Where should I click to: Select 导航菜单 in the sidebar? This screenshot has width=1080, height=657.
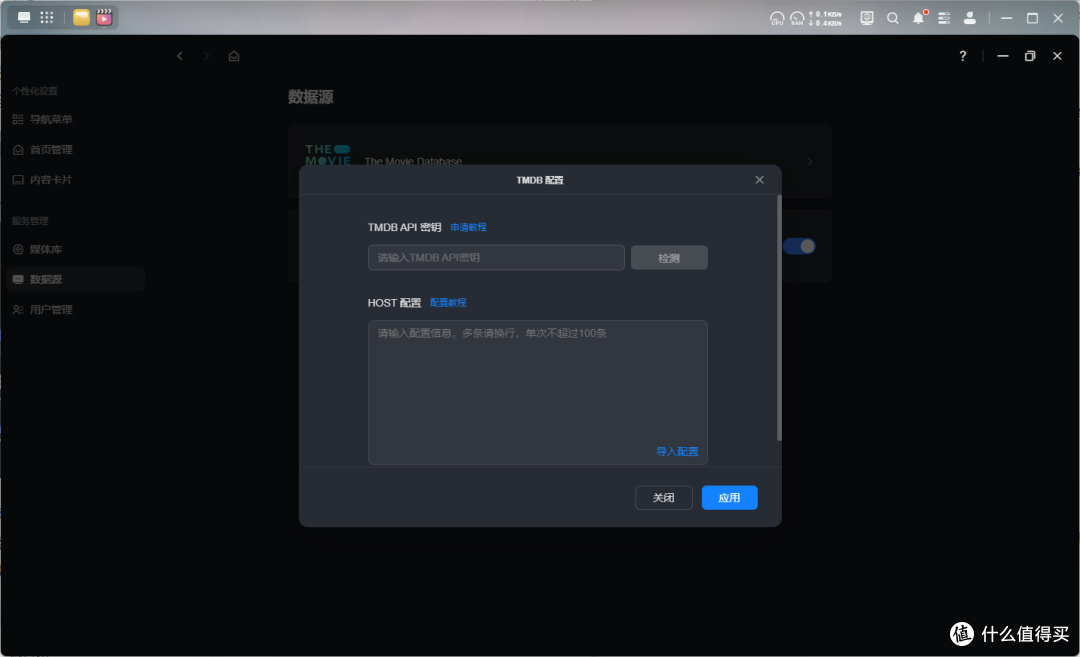click(x=75, y=119)
